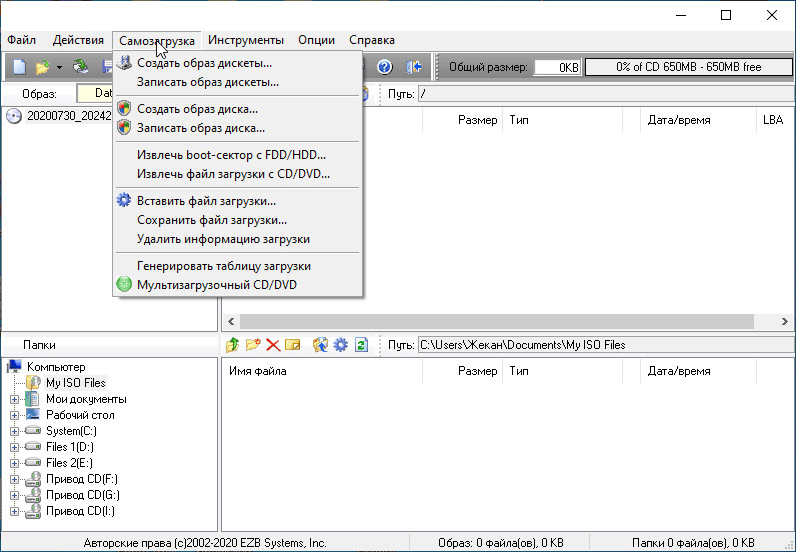Select My ISO Files in folder tree
Image resolution: width=796 pixels, height=552 pixels.
tap(75, 383)
